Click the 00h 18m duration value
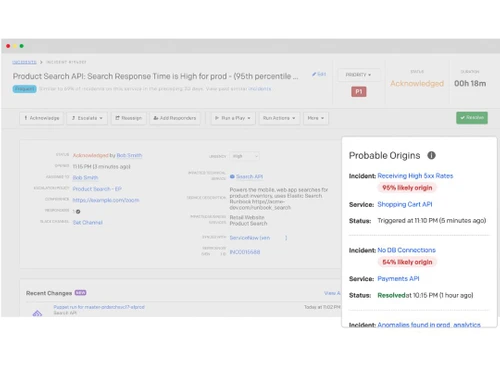Screen dimensions: 500x375 (x=470, y=83)
